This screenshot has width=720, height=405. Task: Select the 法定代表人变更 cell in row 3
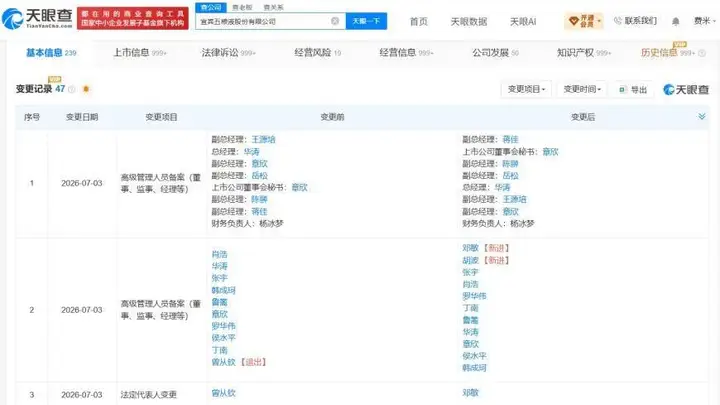148,394
